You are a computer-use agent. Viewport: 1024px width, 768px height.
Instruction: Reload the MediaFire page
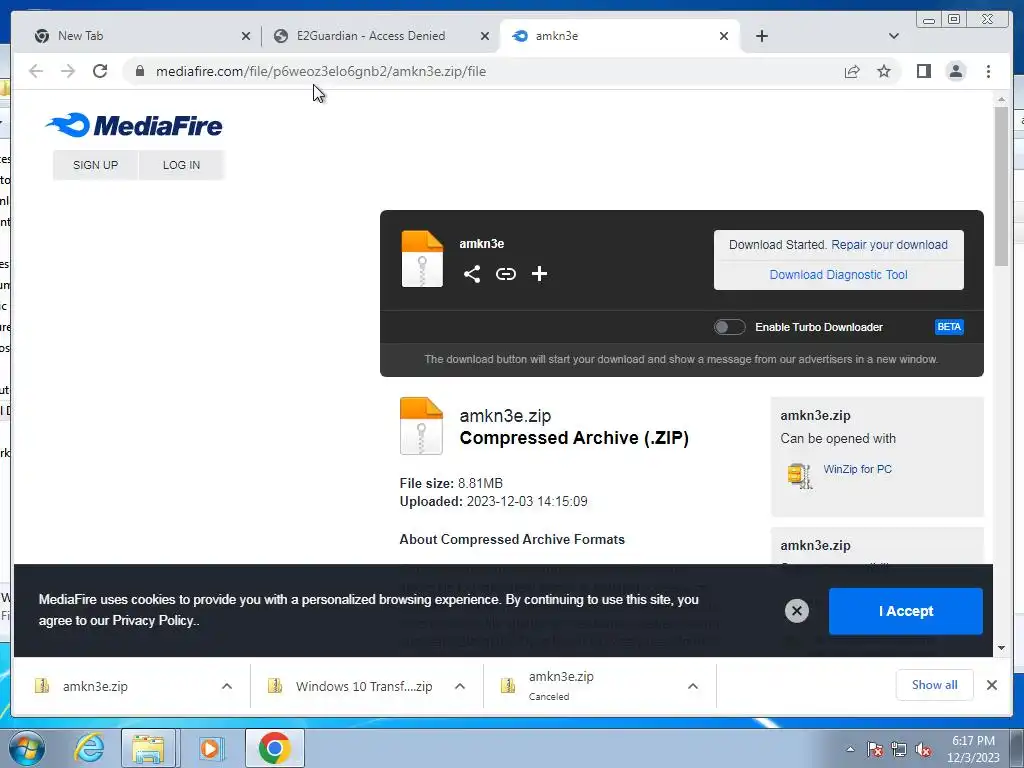click(100, 71)
